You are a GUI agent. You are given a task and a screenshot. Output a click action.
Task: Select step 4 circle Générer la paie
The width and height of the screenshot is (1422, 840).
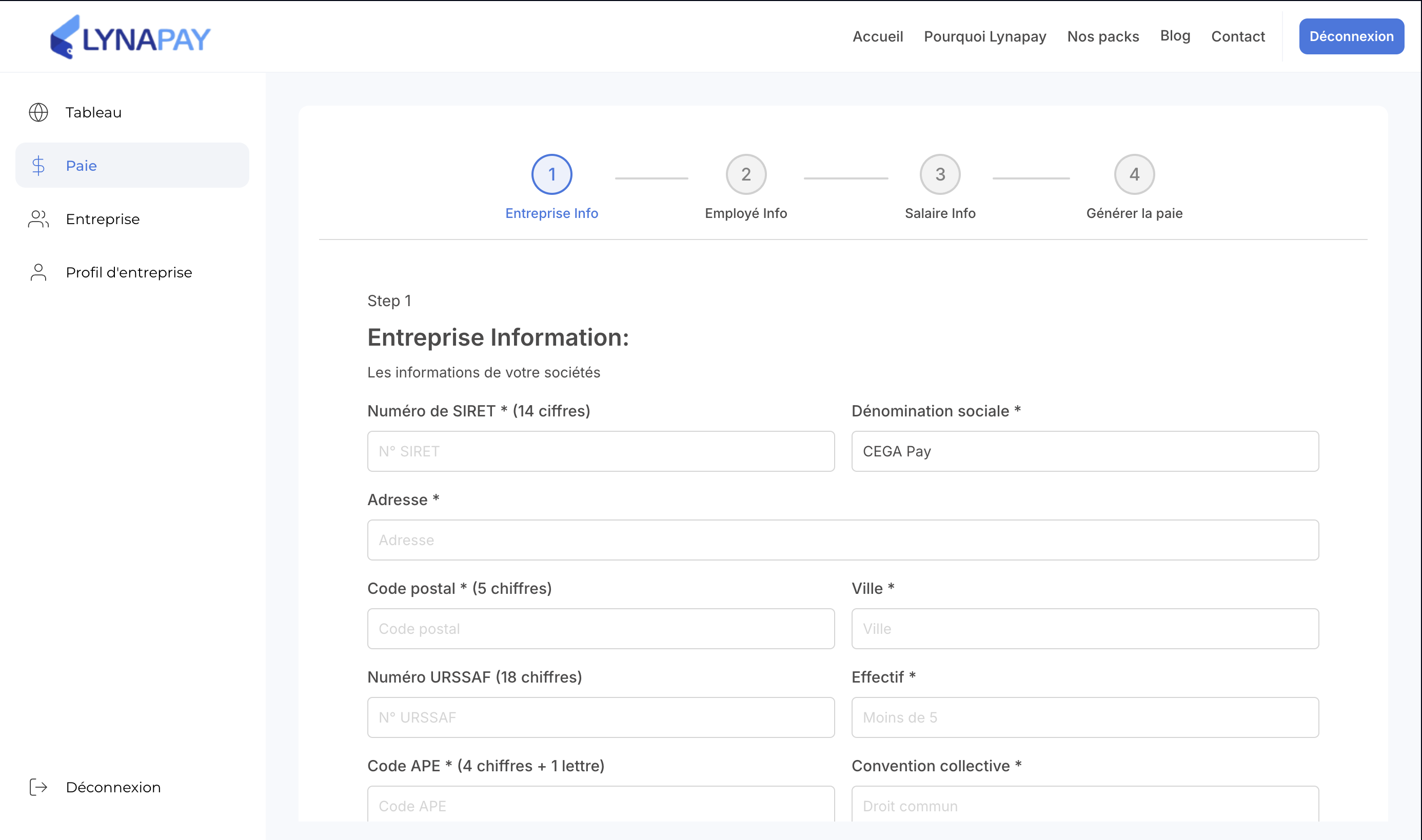click(x=1134, y=174)
